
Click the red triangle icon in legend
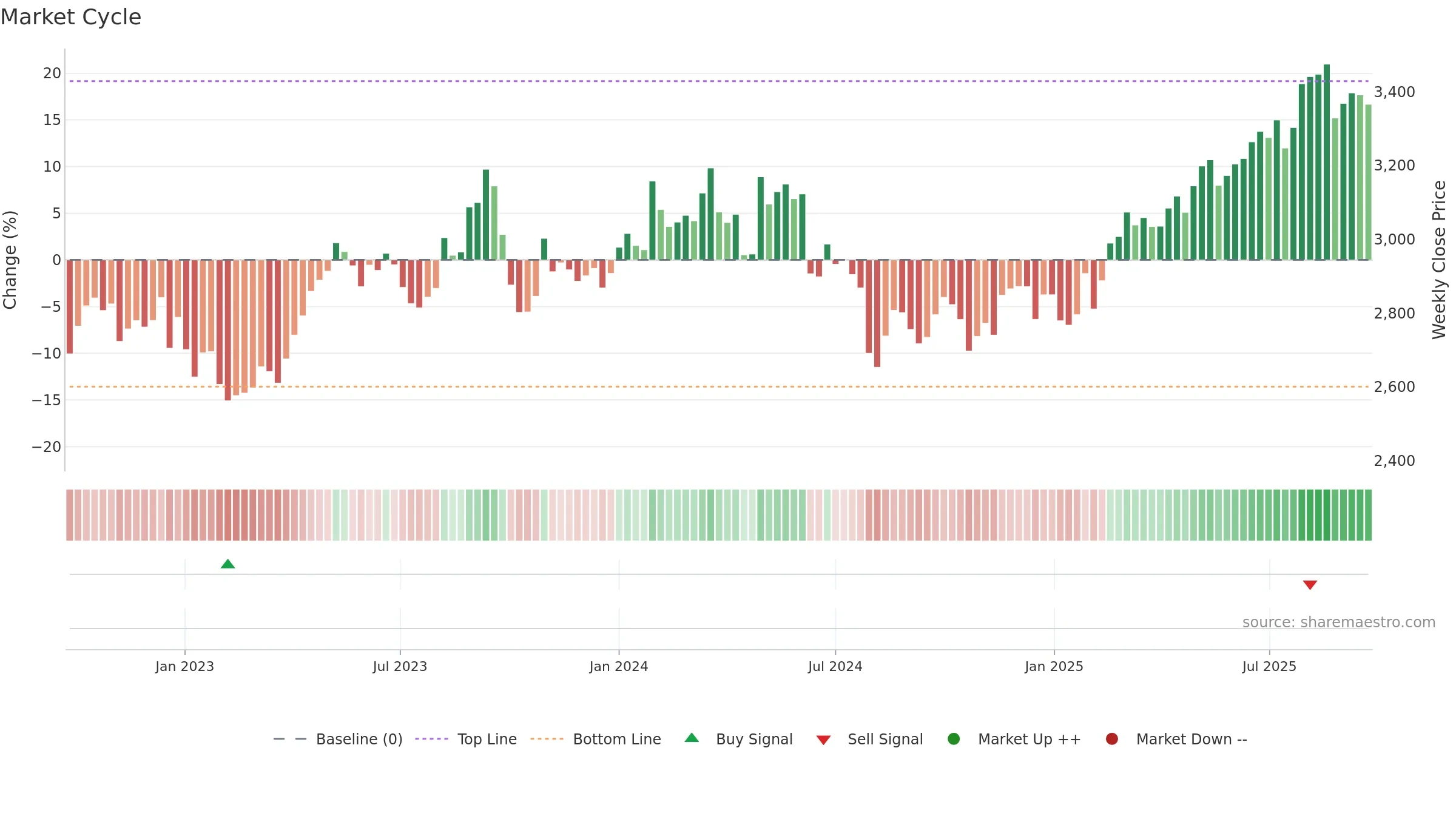(823, 740)
